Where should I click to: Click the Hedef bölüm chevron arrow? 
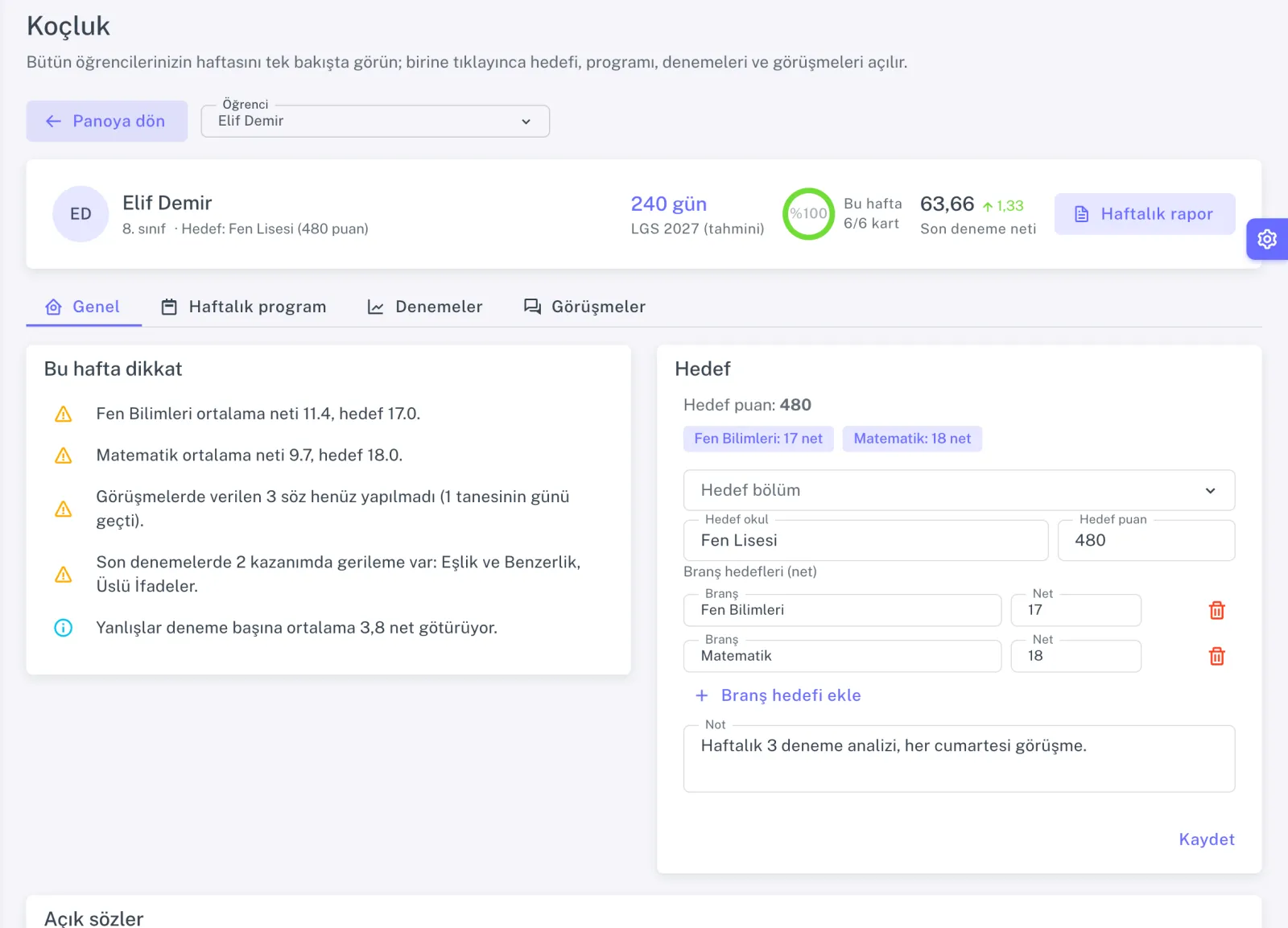click(1210, 491)
